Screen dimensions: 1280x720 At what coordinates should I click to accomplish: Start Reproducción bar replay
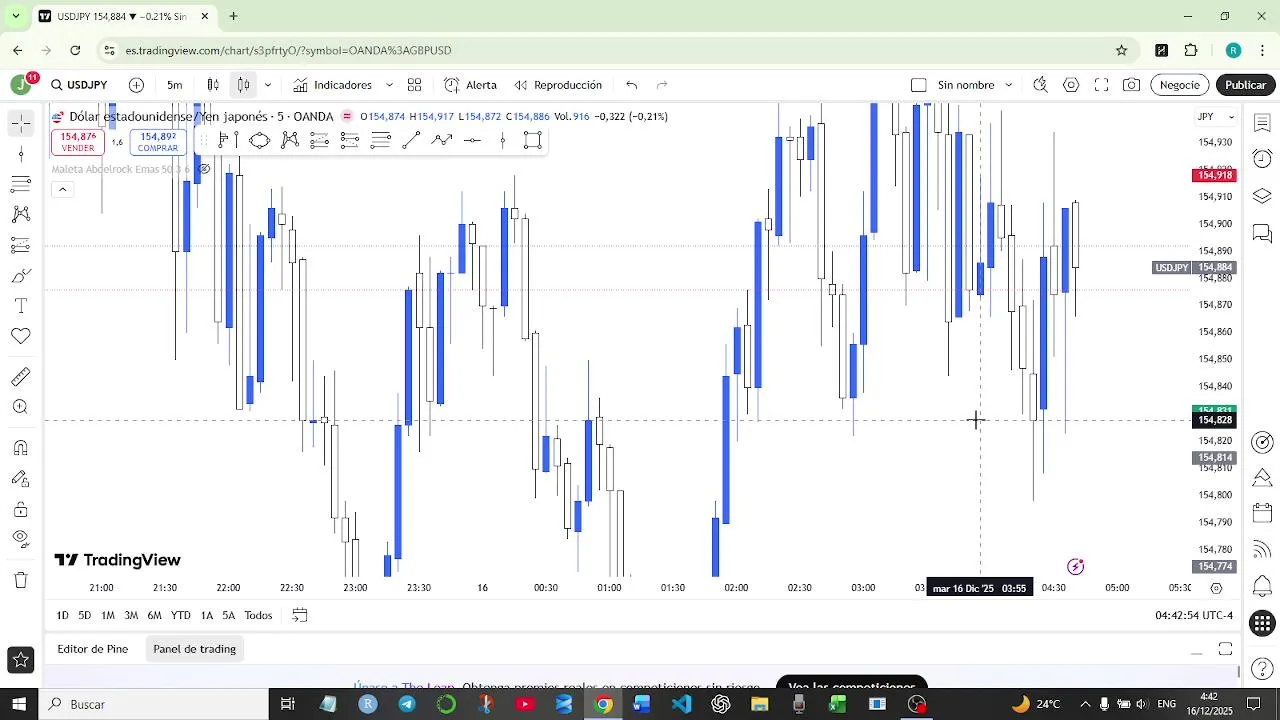[558, 85]
